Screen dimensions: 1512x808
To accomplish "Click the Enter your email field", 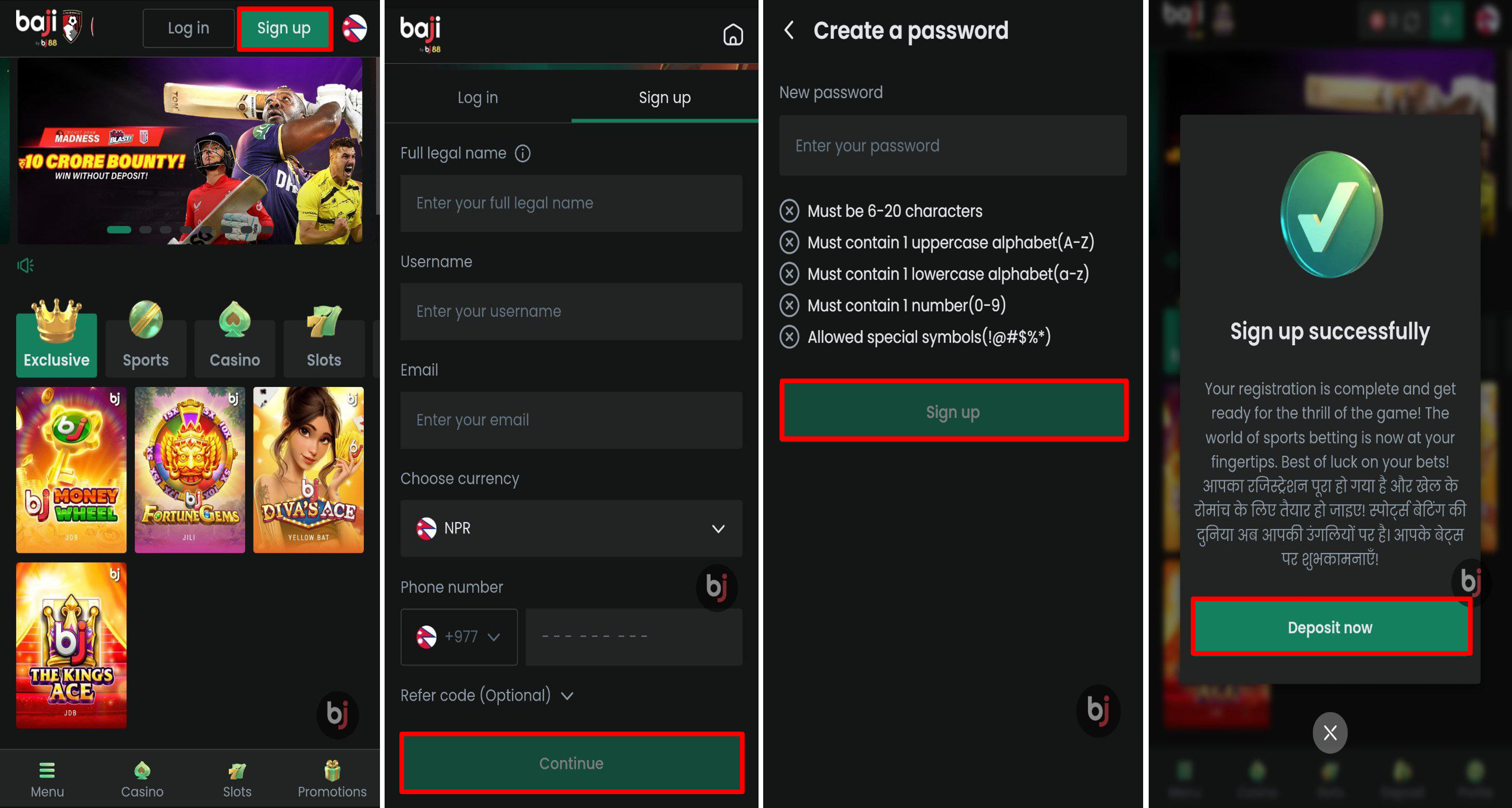I will (571, 420).
